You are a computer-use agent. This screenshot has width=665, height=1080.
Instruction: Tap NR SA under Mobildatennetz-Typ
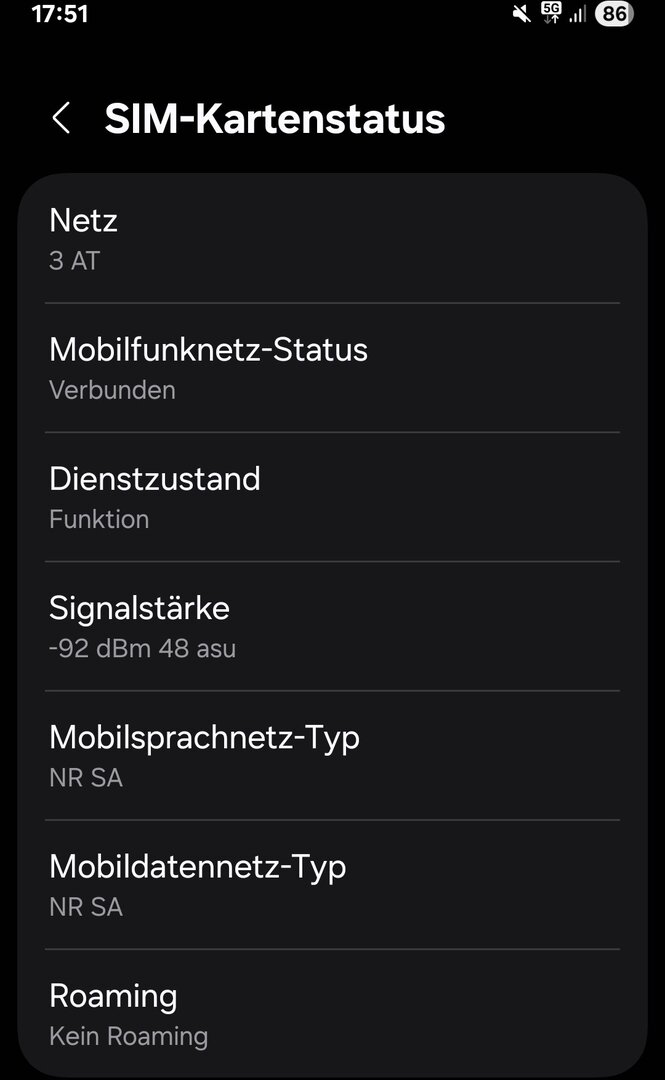[86, 907]
